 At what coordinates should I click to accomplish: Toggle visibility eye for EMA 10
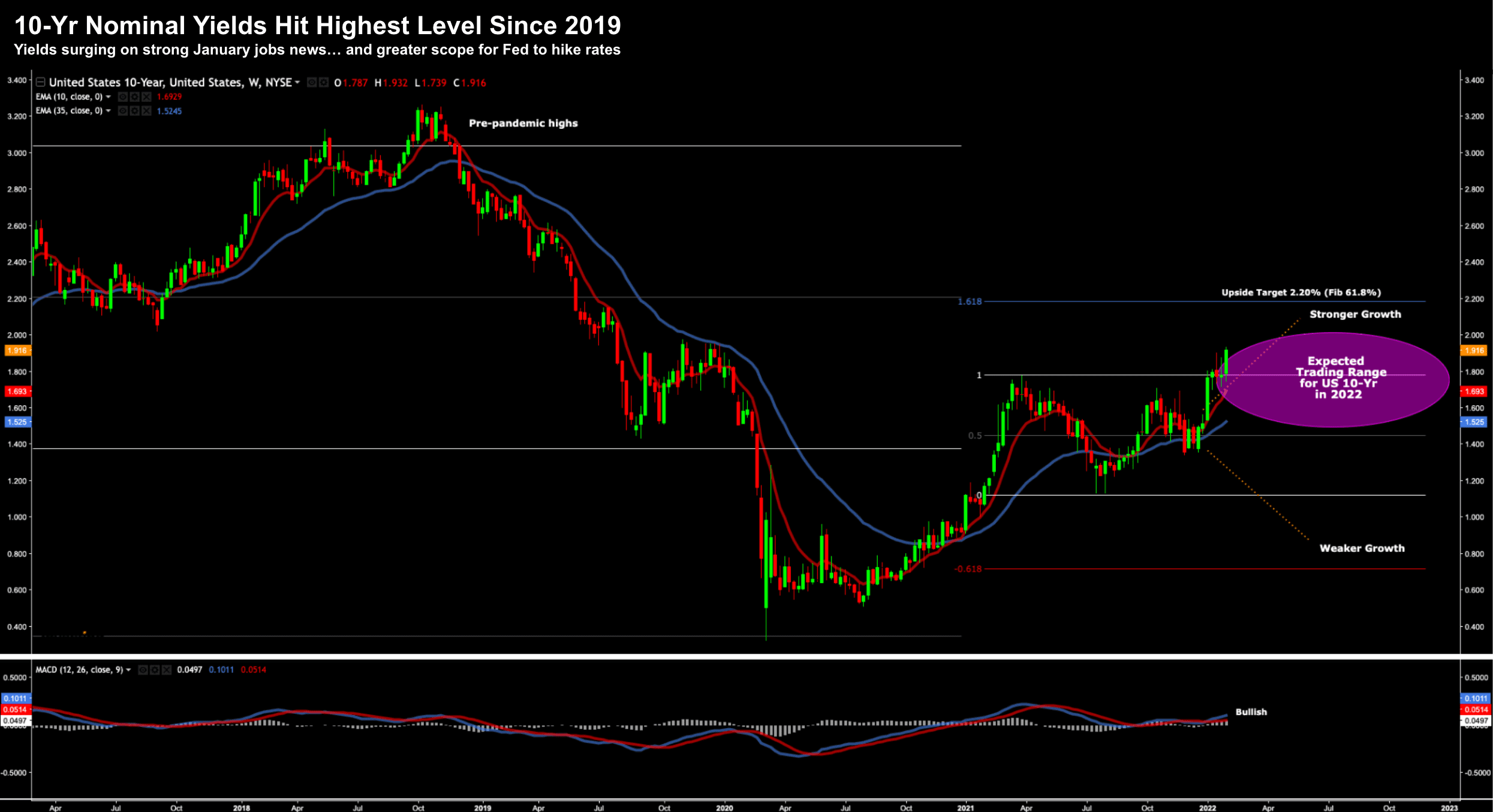pyautogui.click(x=123, y=97)
